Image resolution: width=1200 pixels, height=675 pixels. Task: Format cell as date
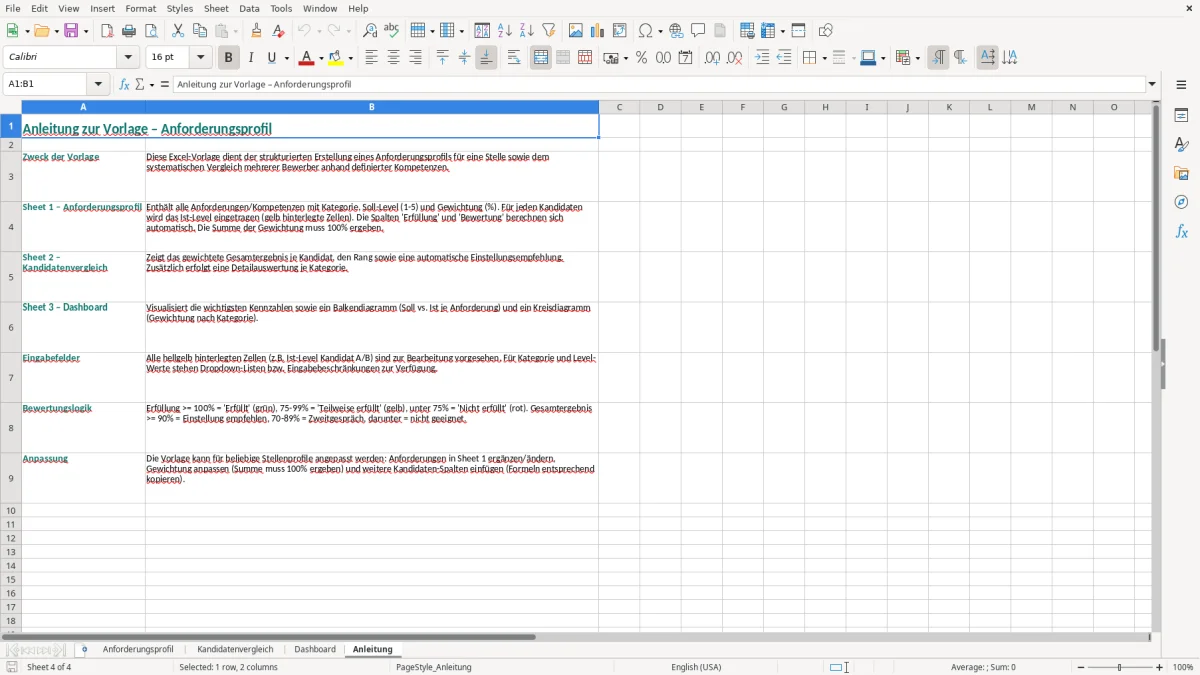685,58
